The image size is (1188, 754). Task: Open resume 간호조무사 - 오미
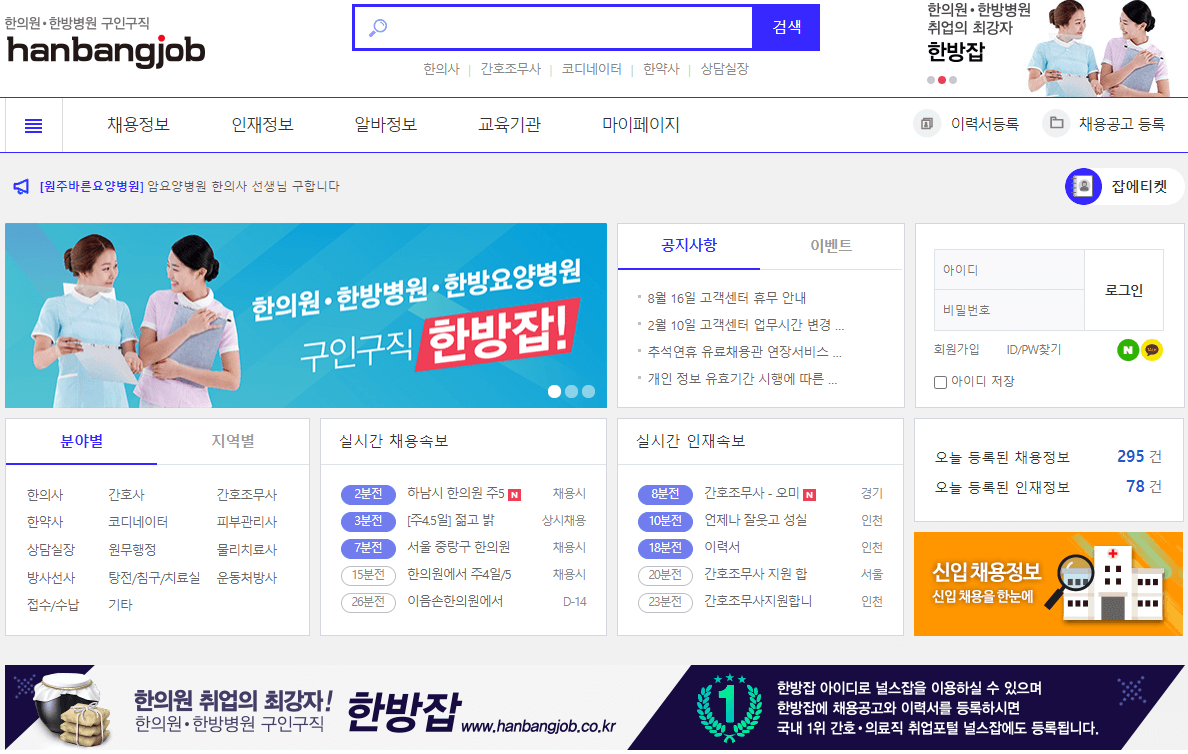click(x=752, y=493)
